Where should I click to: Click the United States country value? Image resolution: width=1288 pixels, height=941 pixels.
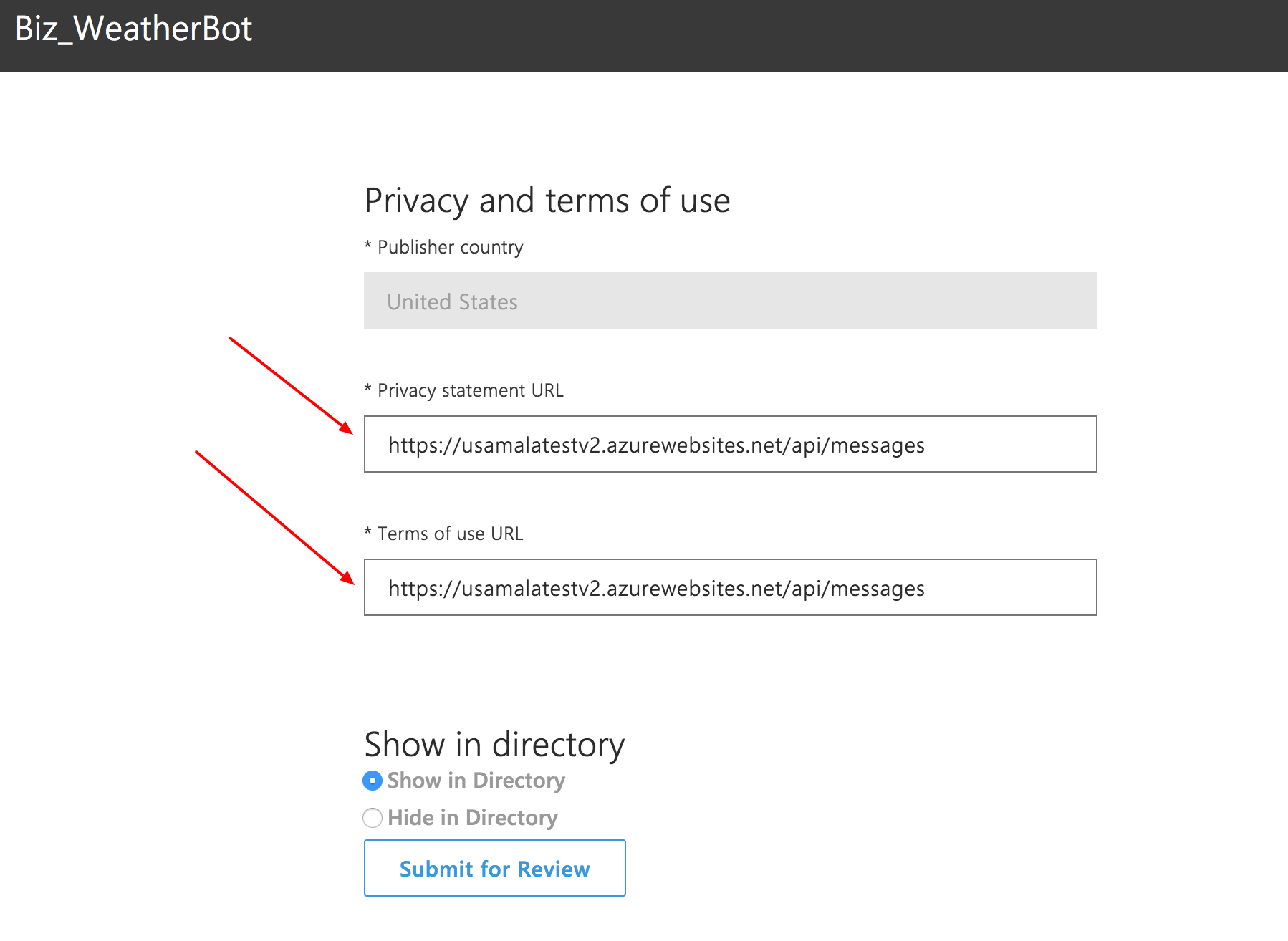click(452, 301)
